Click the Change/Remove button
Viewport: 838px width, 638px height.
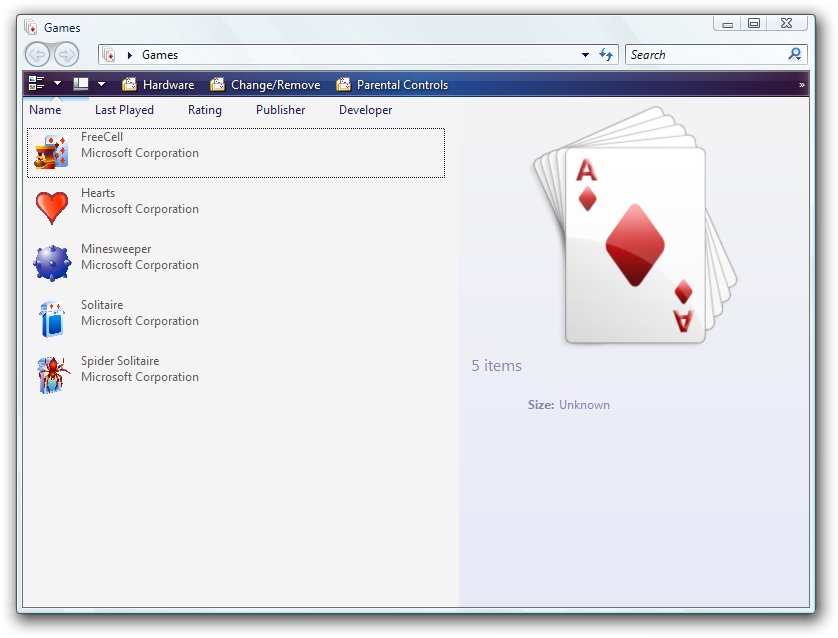[x=265, y=85]
